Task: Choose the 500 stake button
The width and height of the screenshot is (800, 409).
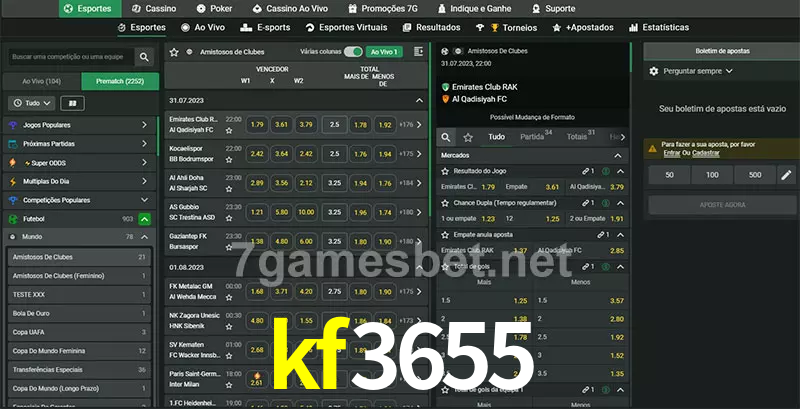Action: click(x=755, y=175)
